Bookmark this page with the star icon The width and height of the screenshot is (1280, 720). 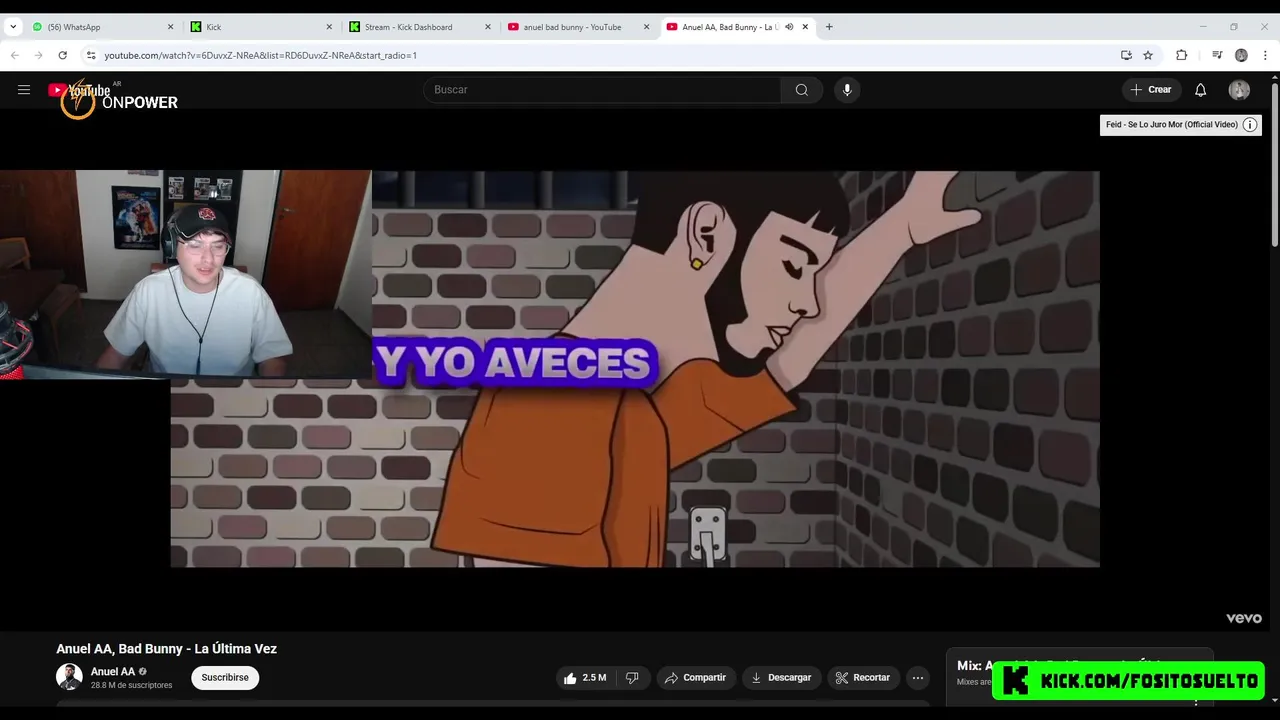(x=1148, y=55)
